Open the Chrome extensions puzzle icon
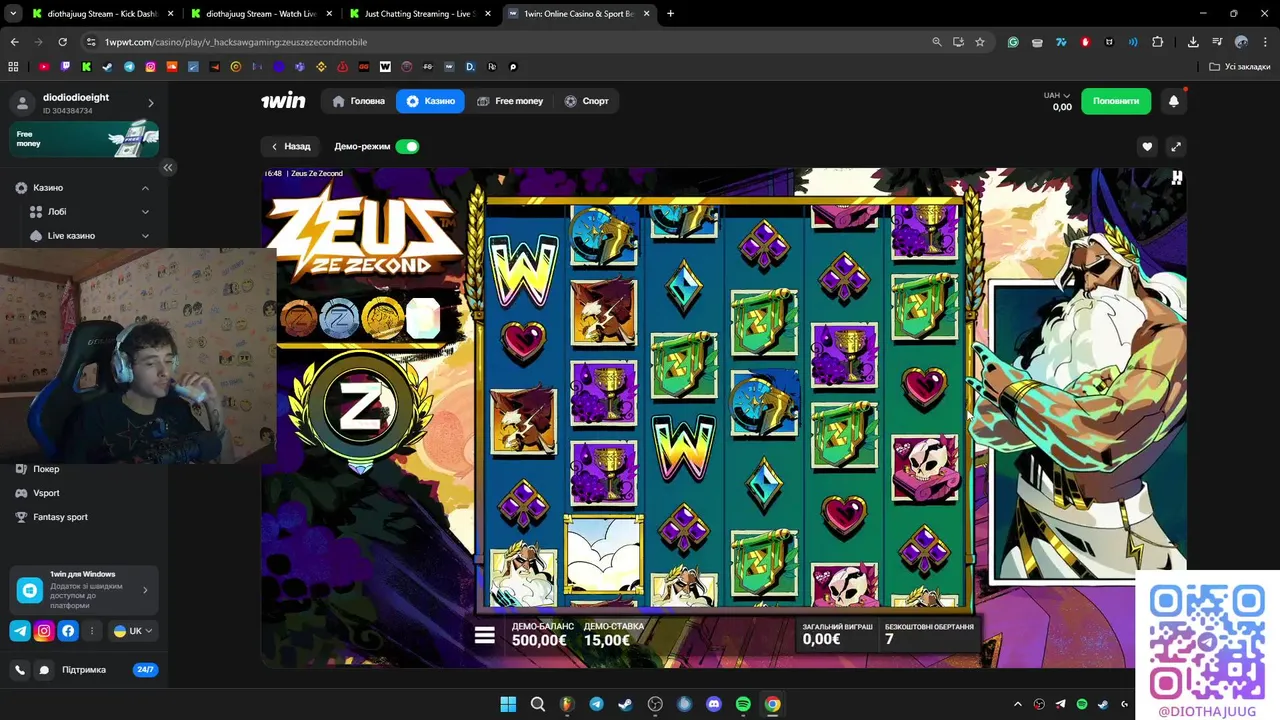 pyautogui.click(x=1157, y=42)
